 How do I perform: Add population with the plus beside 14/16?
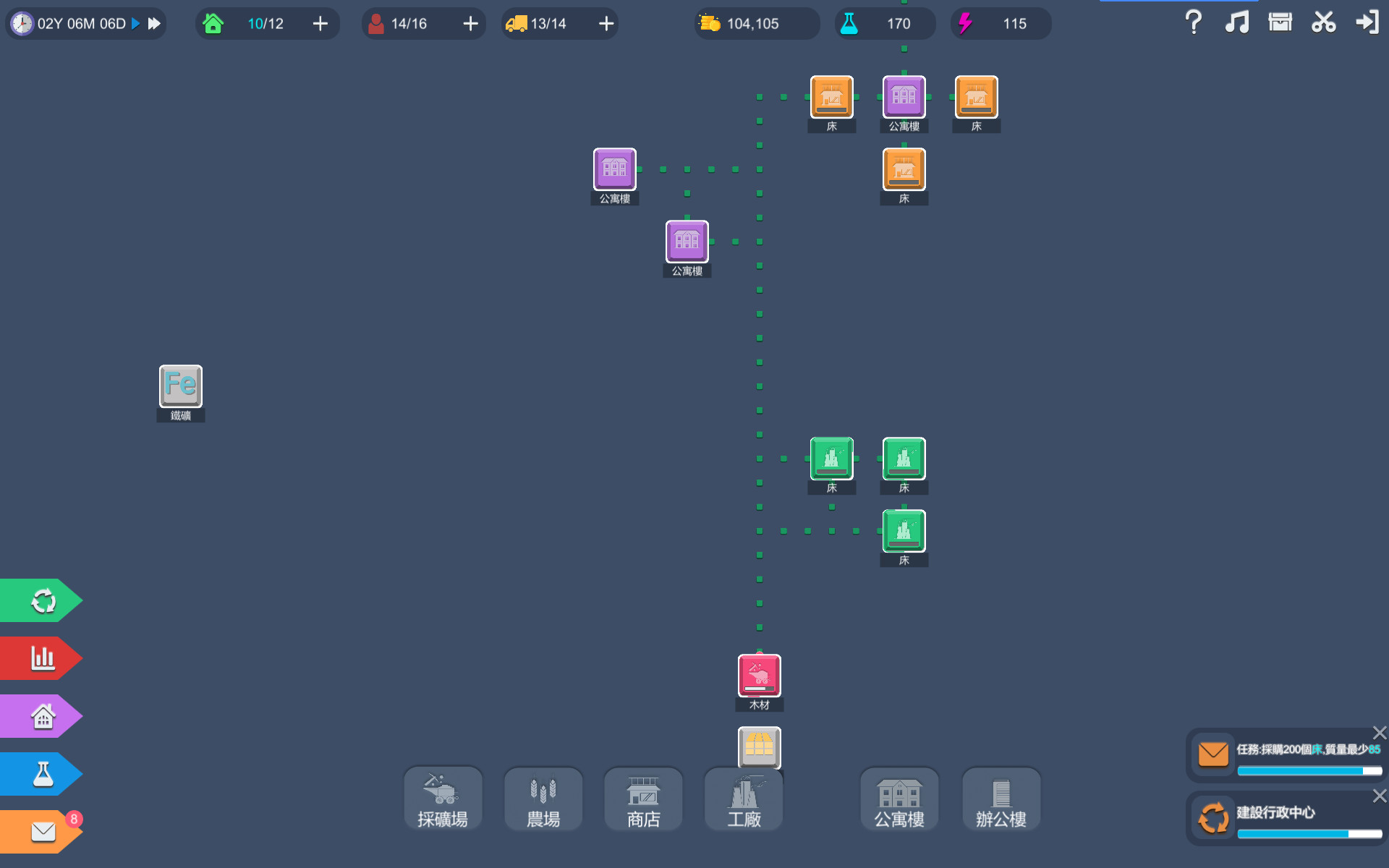point(470,23)
